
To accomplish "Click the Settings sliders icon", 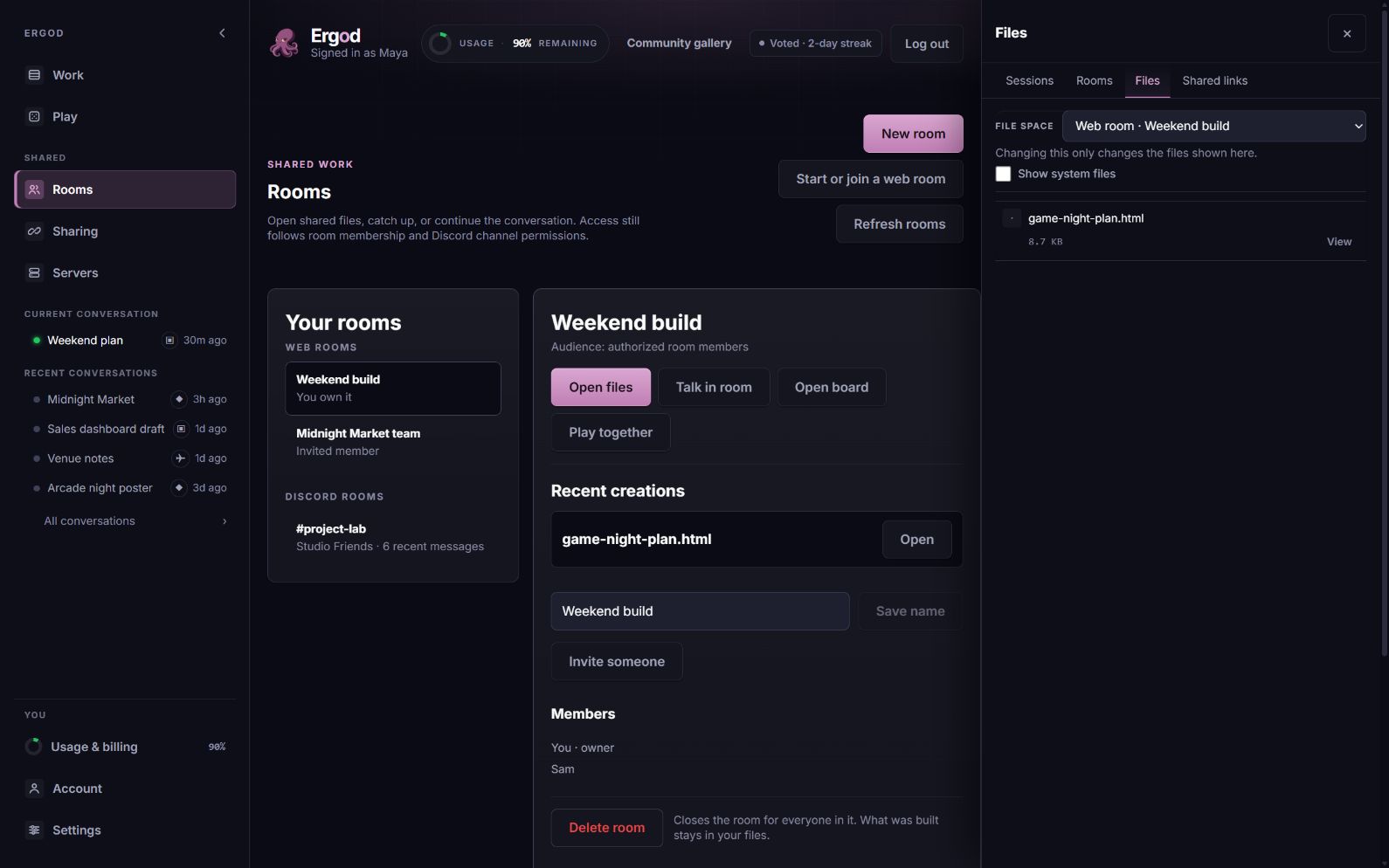I will coord(34,830).
